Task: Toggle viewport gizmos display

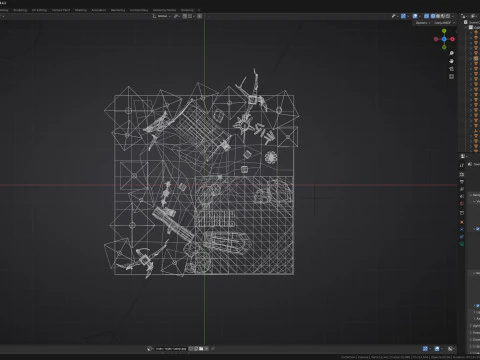Action: pos(403,16)
